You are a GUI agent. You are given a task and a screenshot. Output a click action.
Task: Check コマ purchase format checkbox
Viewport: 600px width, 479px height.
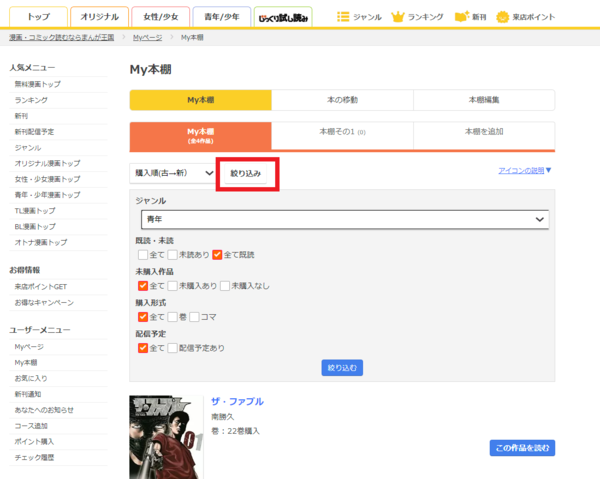point(194,317)
